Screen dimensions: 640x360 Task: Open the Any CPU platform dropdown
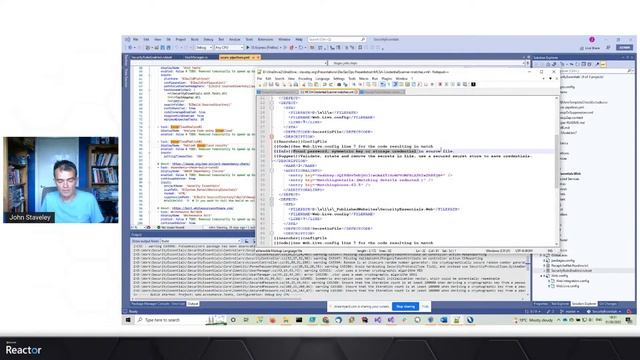(229, 48)
